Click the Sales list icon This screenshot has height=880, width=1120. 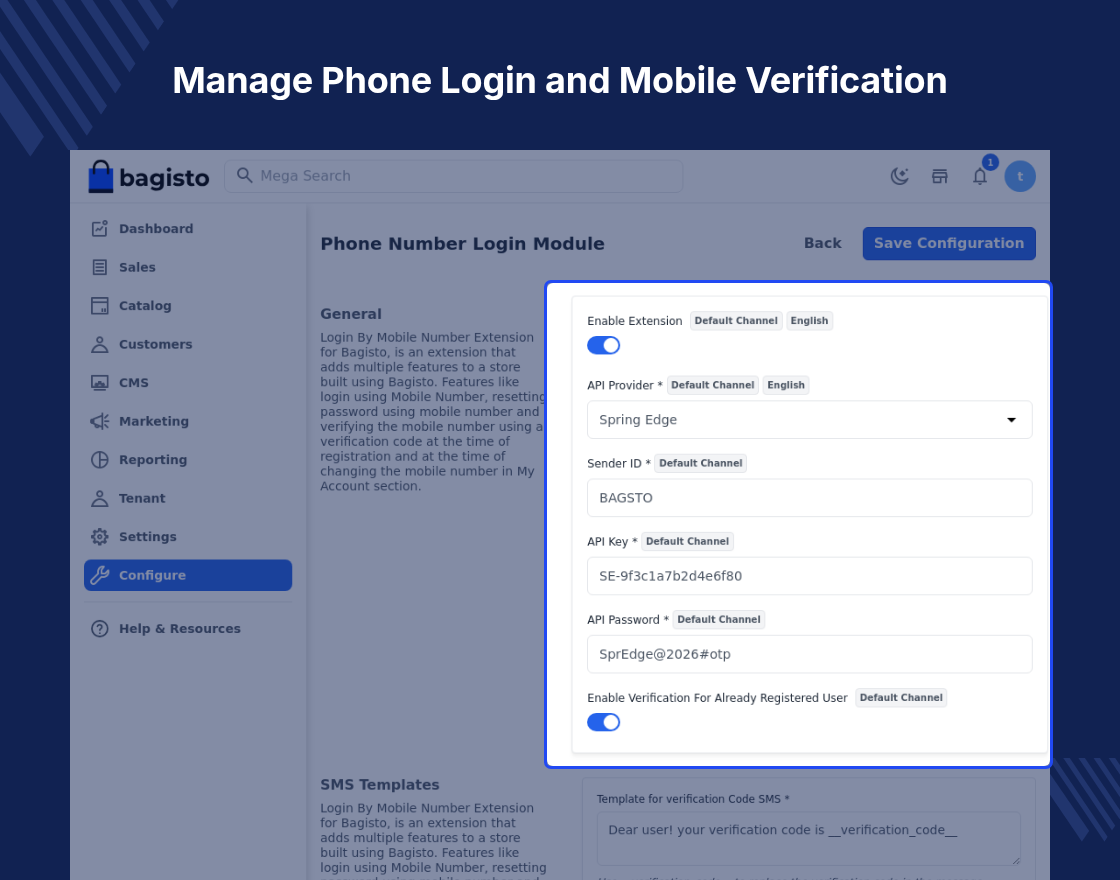coord(100,267)
